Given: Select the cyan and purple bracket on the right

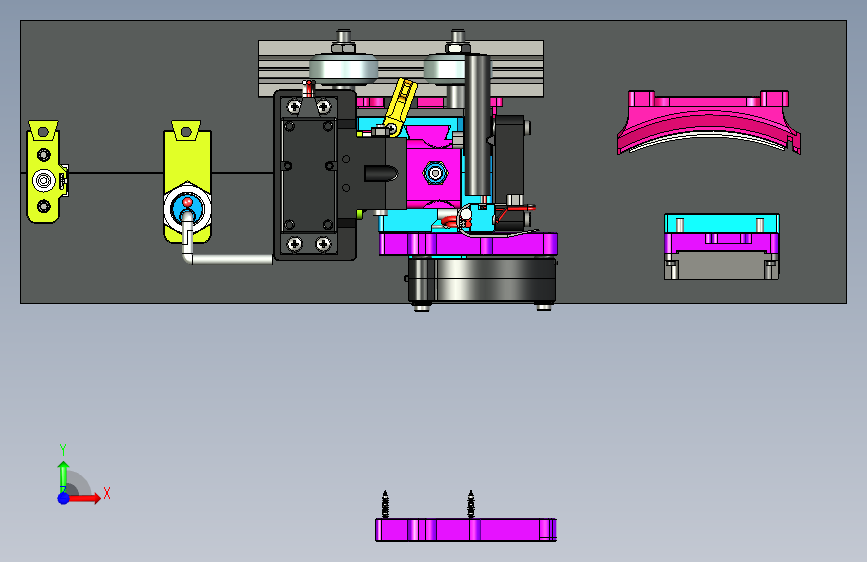Looking at the screenshot, I should click(722, 246).
